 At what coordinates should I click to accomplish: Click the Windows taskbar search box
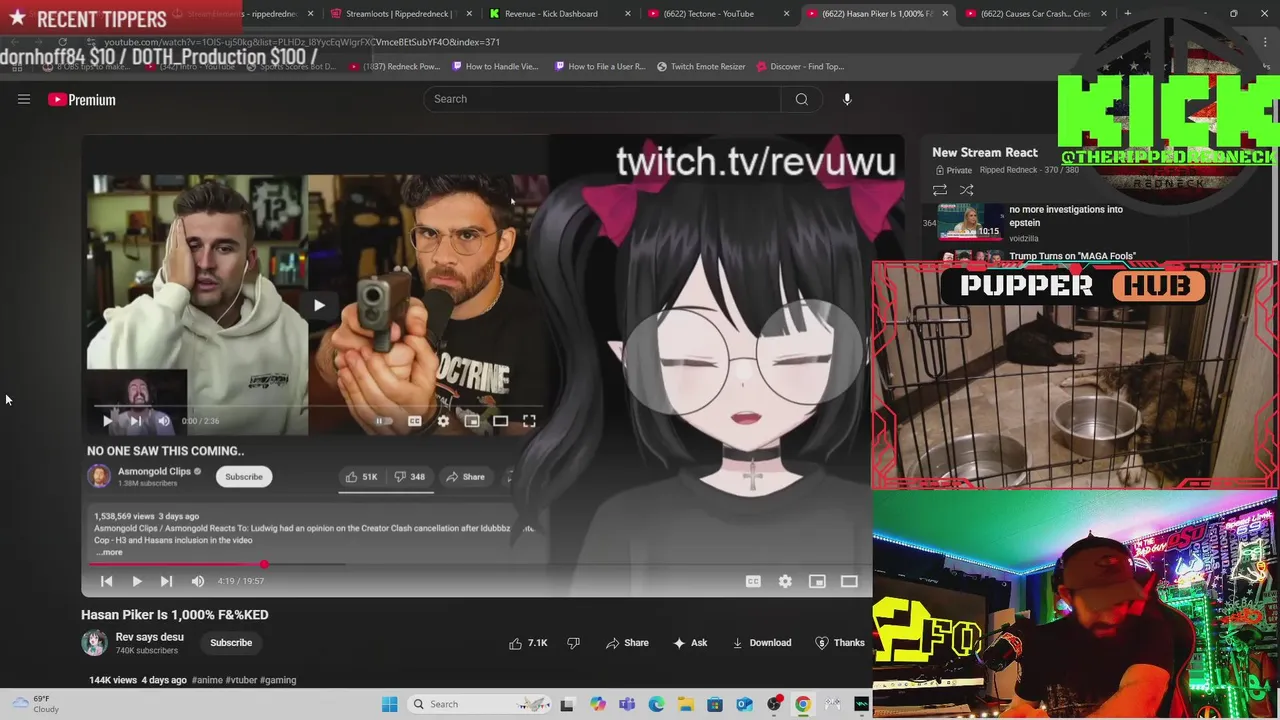coord(478,704)
